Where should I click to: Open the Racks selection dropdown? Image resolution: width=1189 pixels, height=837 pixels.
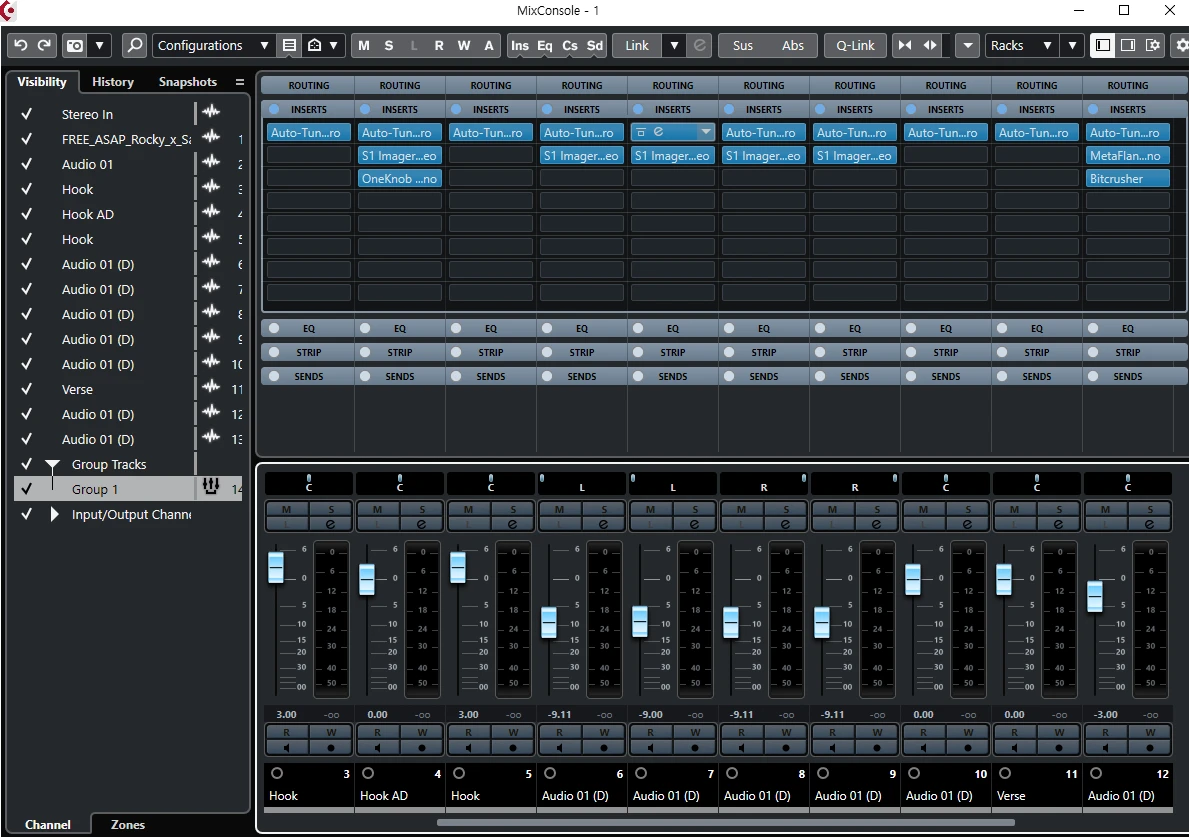[1021, 45]
